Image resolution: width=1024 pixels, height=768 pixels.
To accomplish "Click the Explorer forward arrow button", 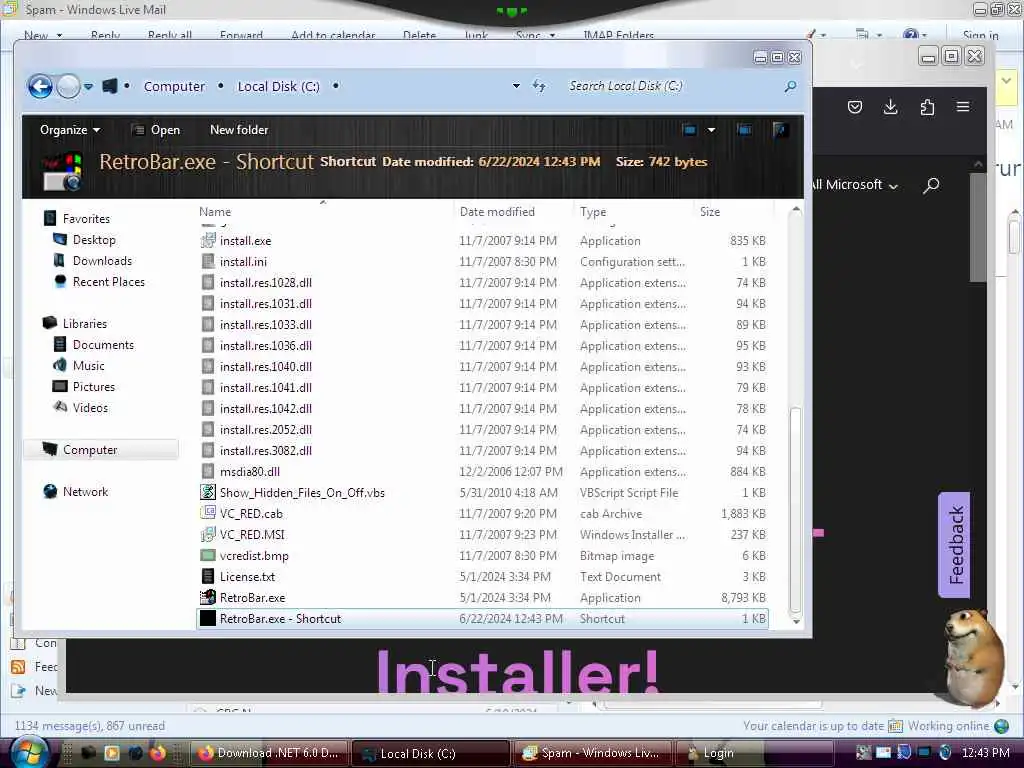I will tap(69, 86).
